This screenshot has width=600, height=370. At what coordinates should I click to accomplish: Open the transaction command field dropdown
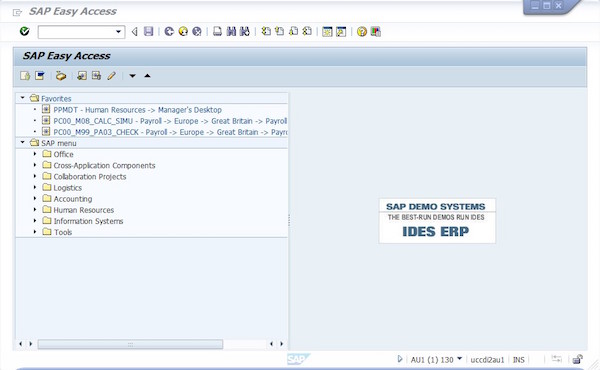pos(119,32)
